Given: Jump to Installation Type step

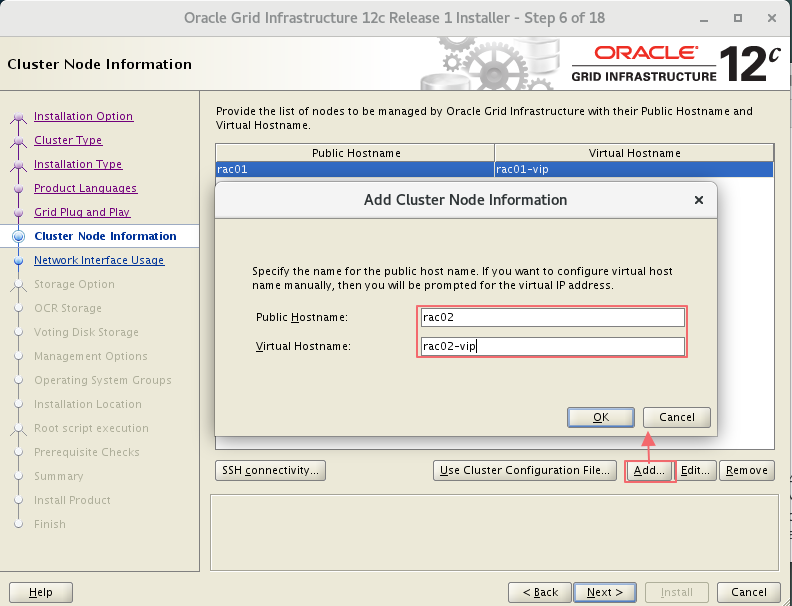Looking at the screenshot, I should 78,164.
